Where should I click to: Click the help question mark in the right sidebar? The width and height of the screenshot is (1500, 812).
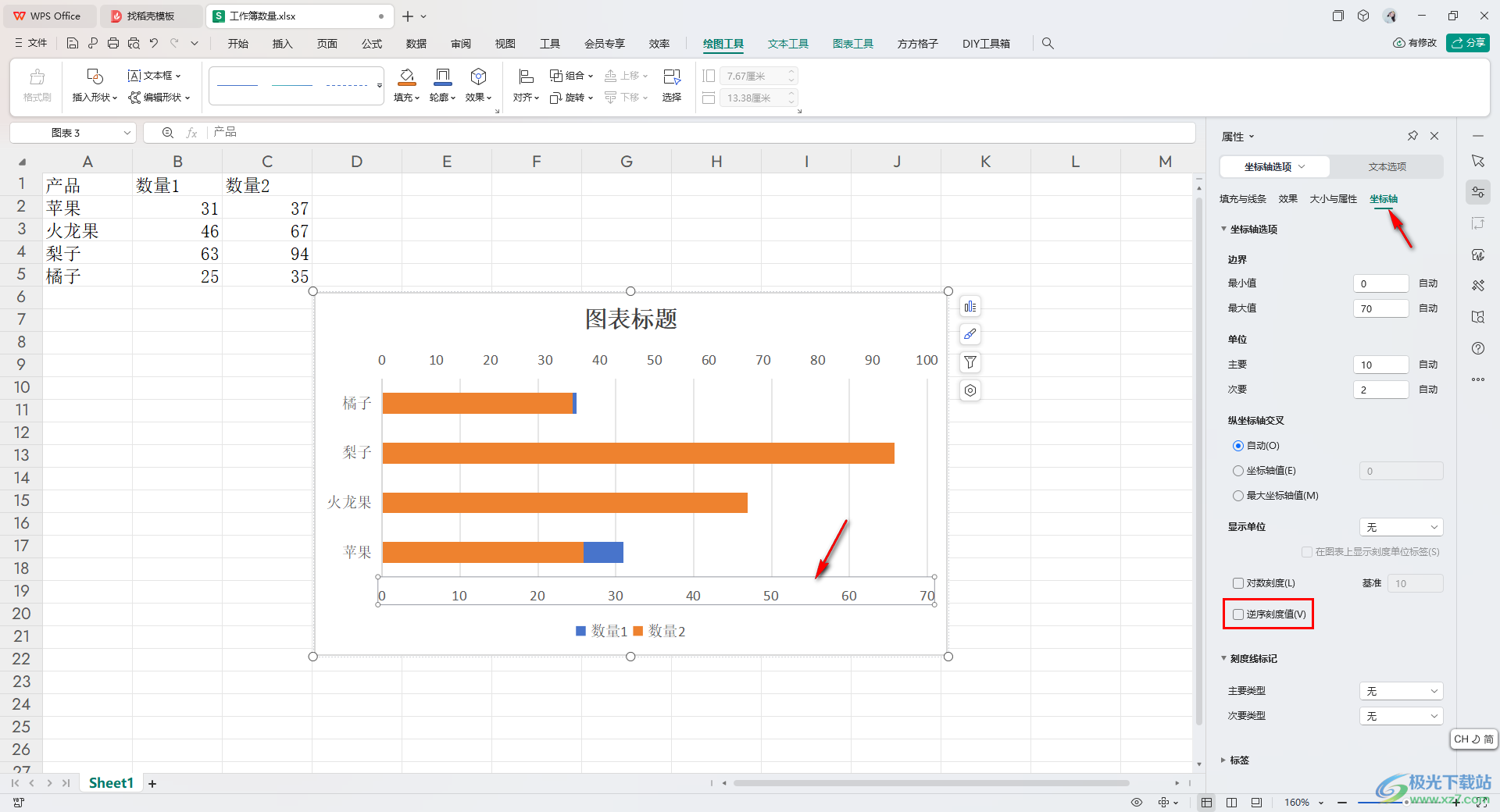1478,348
